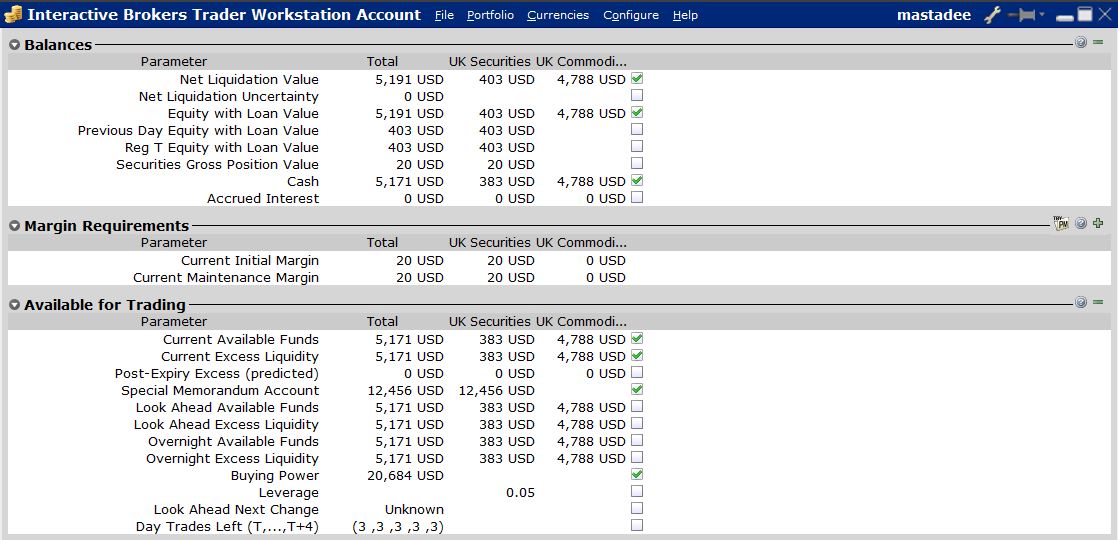
Task: Check Reg T Equity with Loan Value box
Action: (637, 146)
